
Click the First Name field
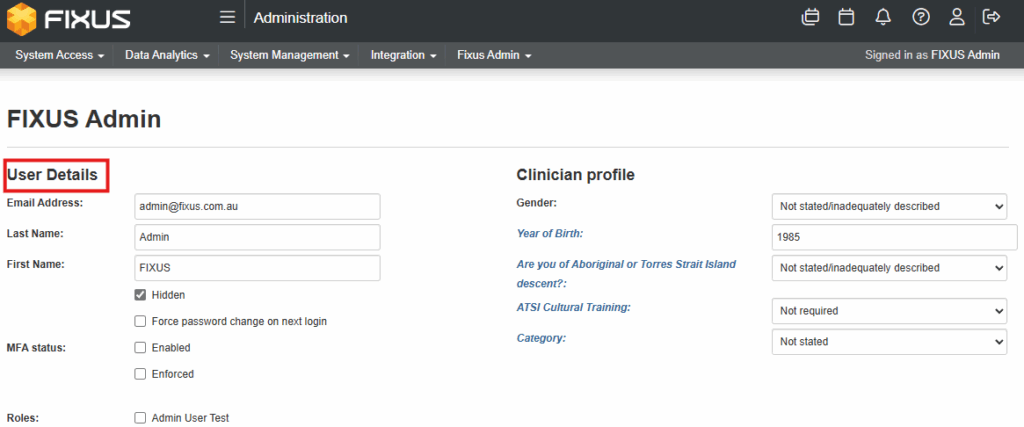pos(257,268)
